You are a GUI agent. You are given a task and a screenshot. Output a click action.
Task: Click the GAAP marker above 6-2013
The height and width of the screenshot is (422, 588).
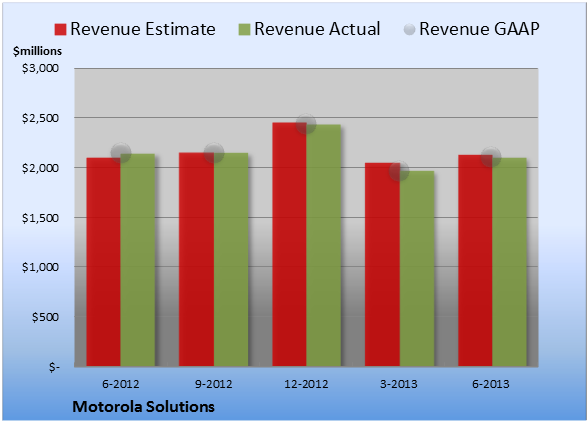(491, 157)
